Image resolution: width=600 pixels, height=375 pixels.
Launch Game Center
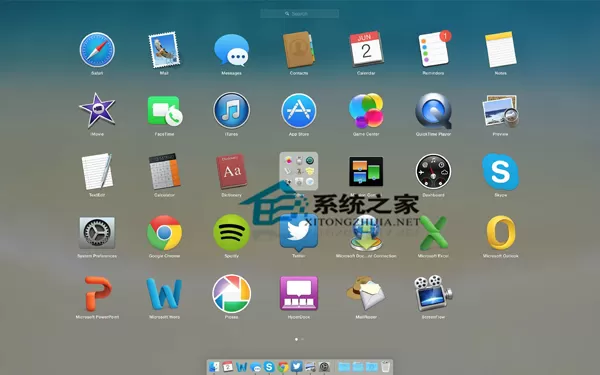click(x=366, y=111)
